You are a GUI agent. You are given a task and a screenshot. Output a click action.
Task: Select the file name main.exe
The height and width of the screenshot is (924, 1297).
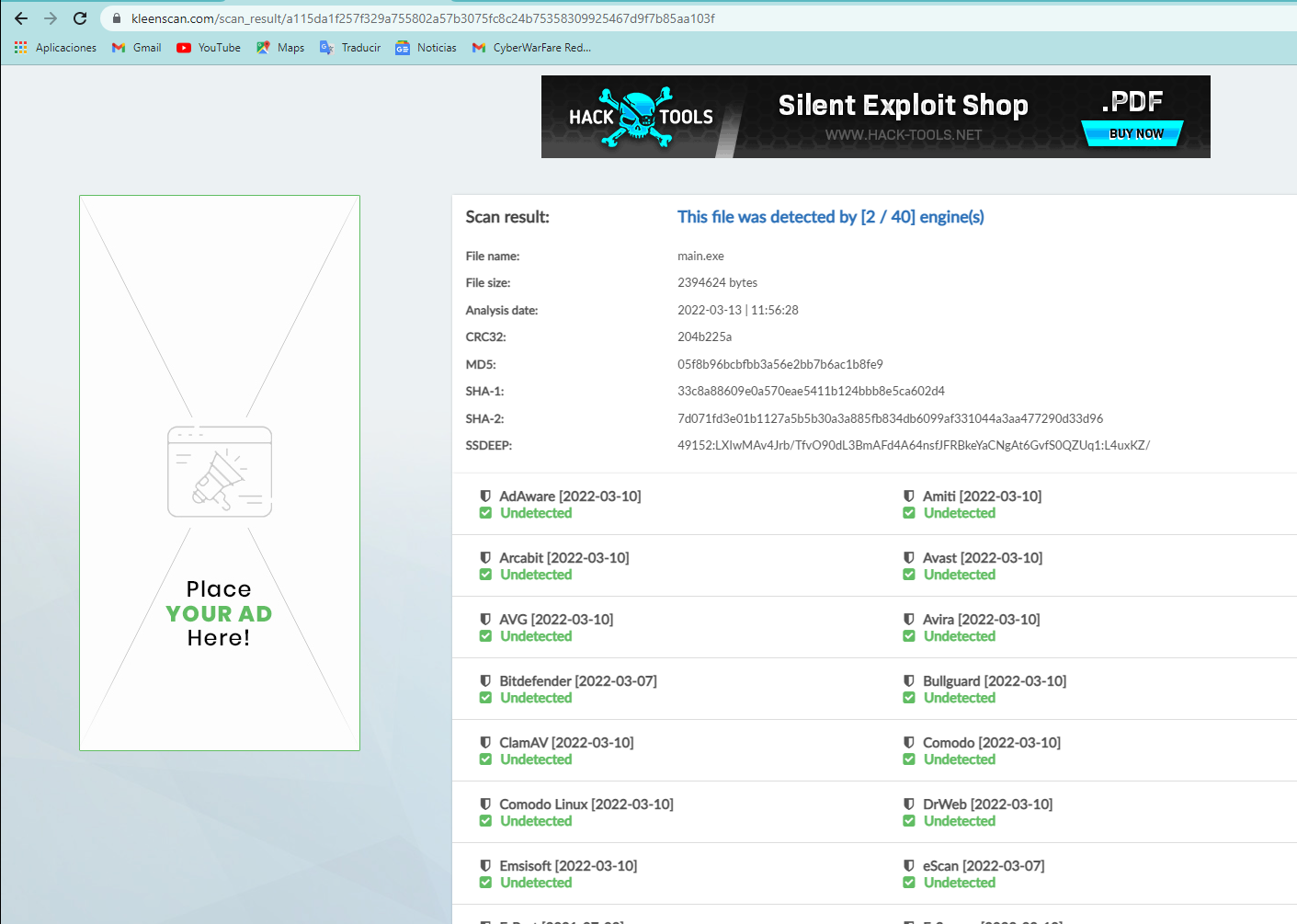pos(700,257)
